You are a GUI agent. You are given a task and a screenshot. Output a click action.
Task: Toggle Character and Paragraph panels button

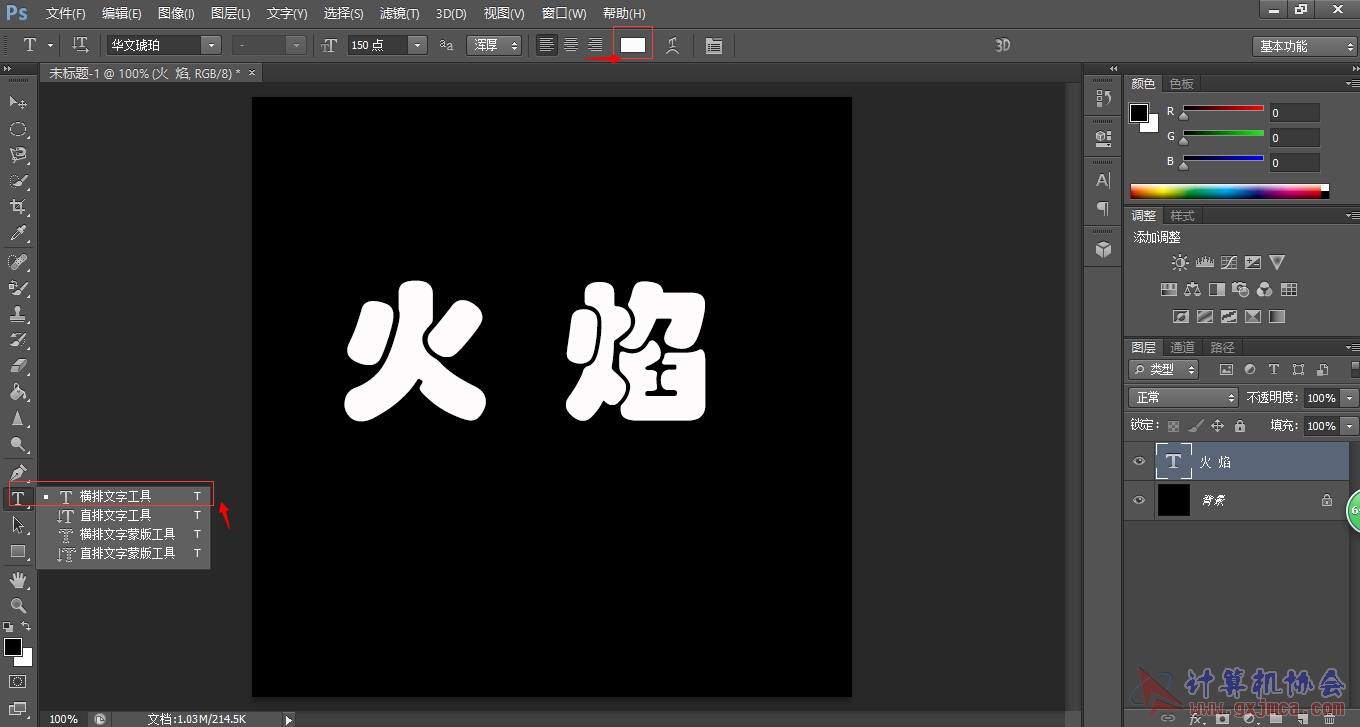(713, 46)
